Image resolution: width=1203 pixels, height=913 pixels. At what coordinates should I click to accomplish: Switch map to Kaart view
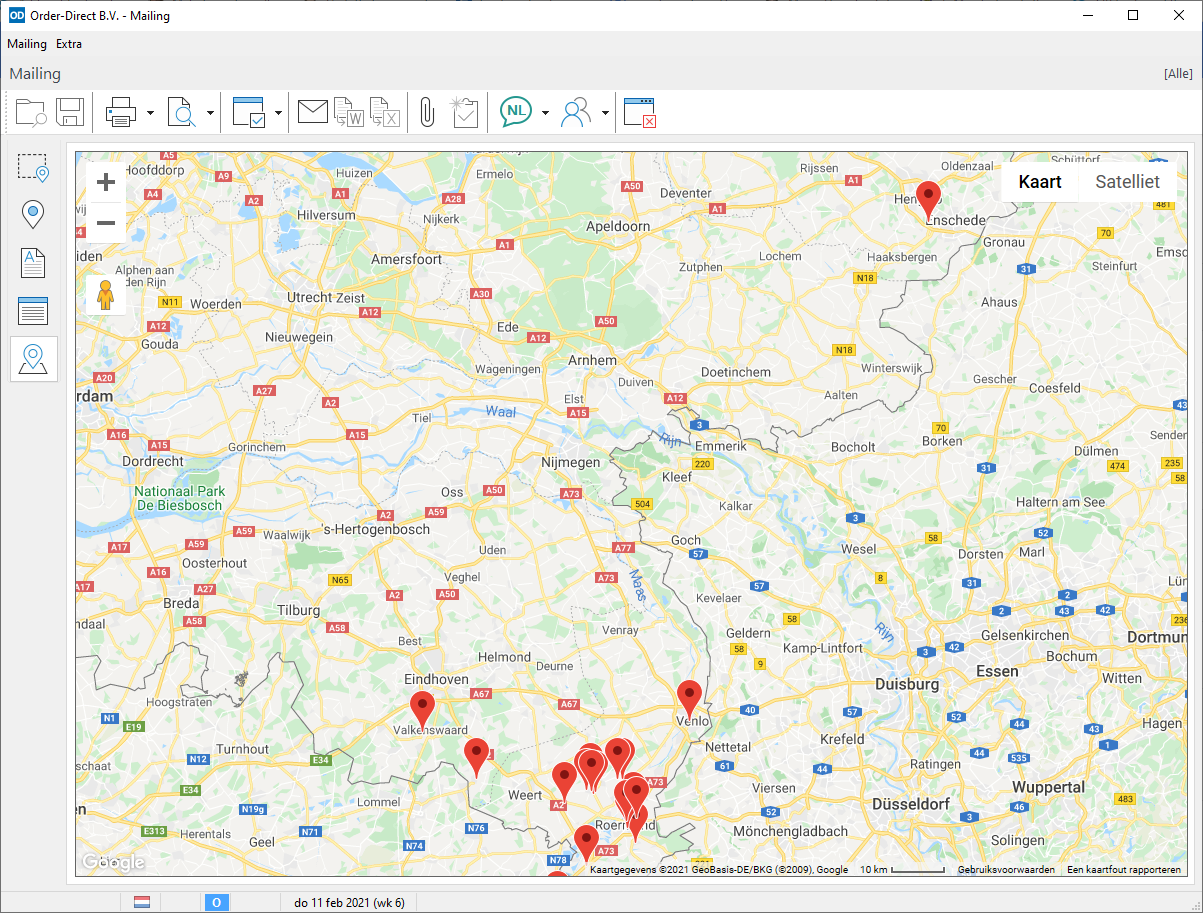tap(1040, 182)
